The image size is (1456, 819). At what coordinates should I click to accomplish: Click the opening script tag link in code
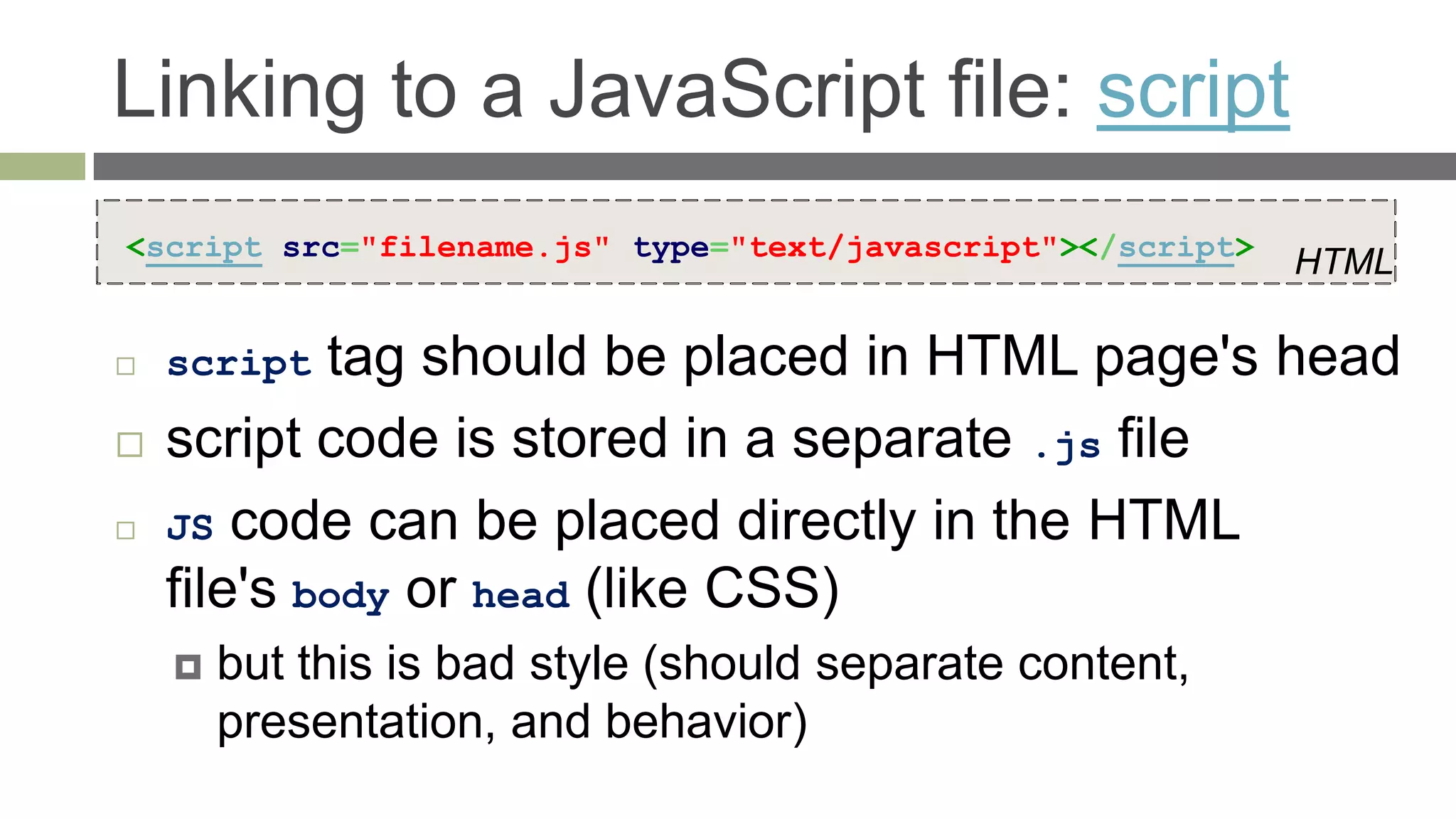[203, 248]
